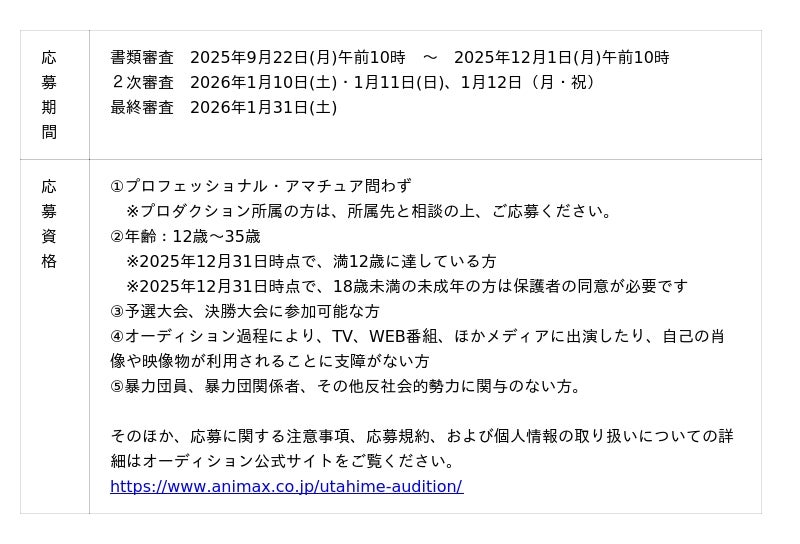Click item ④ about TV、WEB番組 appearances

(x=417, y=336)
